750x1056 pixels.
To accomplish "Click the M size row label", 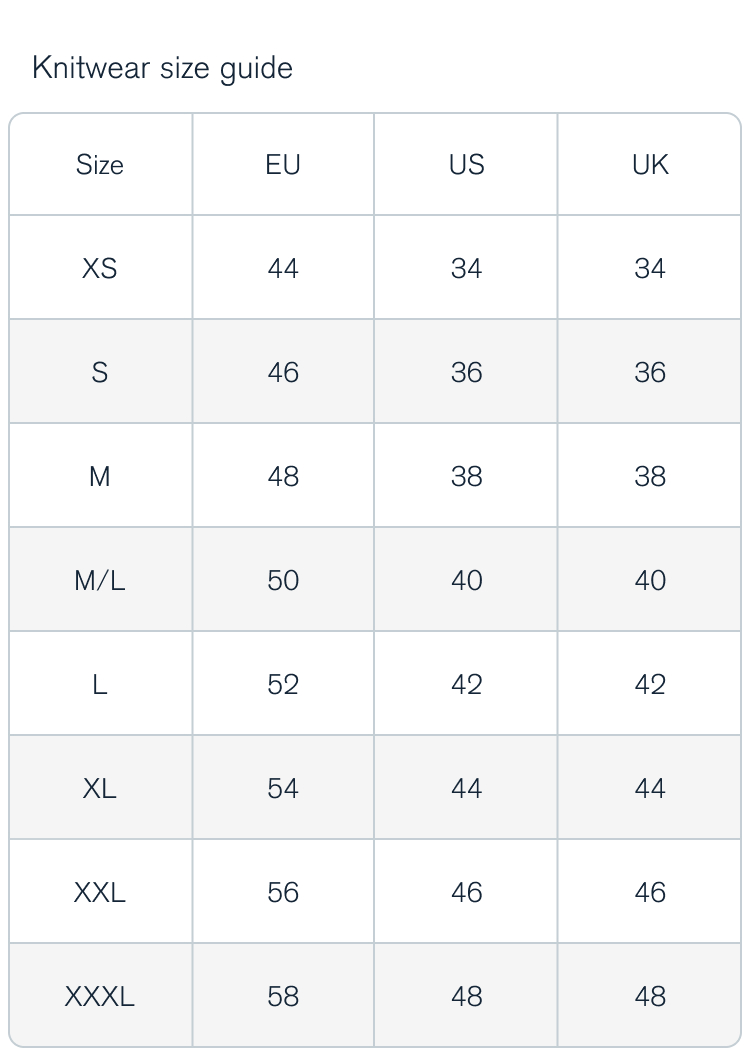I will [100, 477].
